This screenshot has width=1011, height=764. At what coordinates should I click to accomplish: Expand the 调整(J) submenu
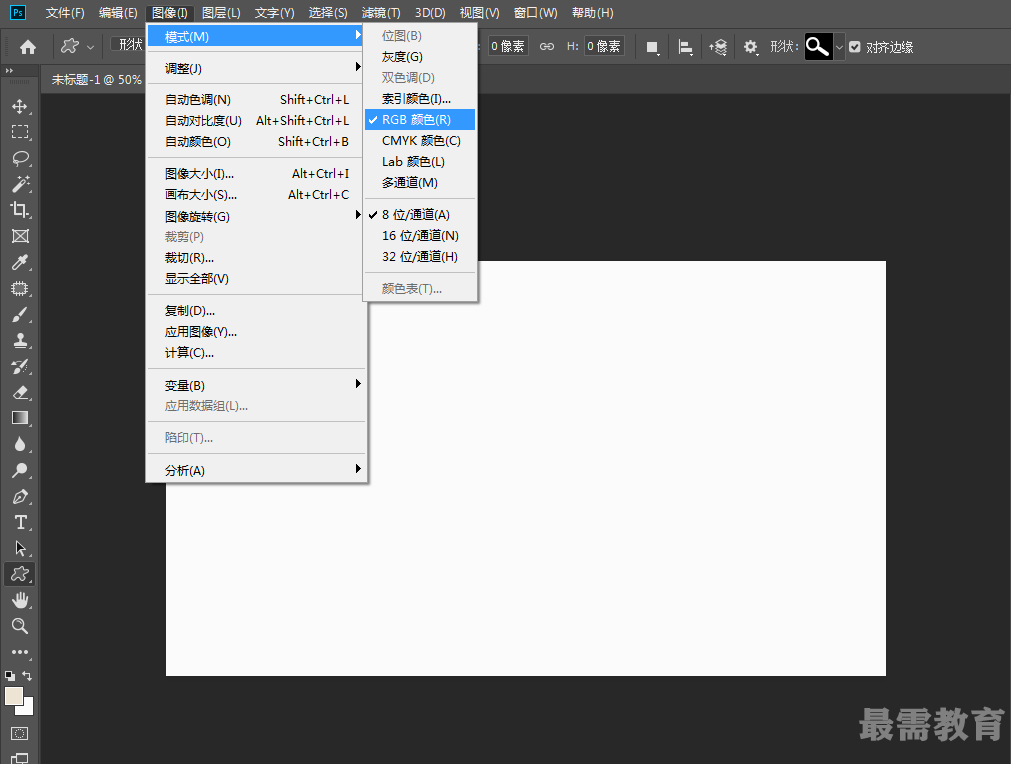[257, 68]
